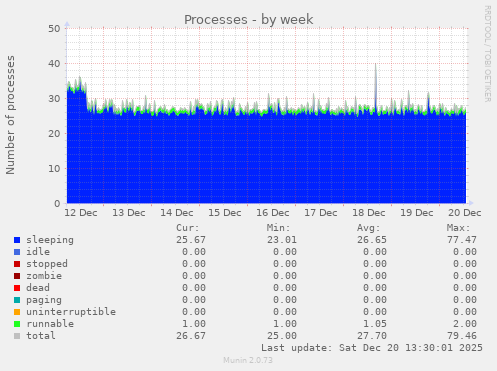Click the 'Avg:' column header
The width and height of the screenshot is (497, 371).
369,228
